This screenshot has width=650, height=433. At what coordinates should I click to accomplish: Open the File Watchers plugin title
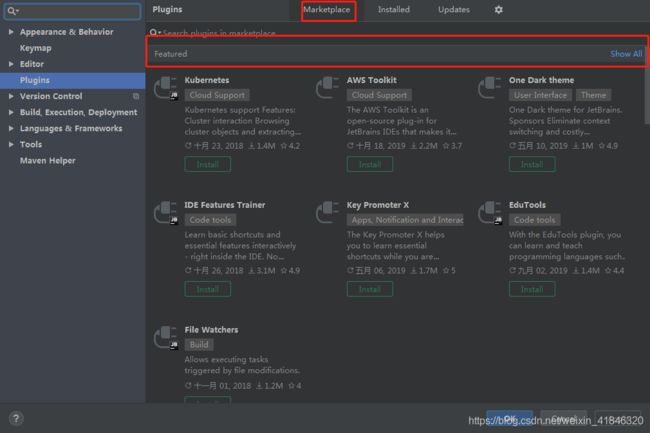[x=211, y=329]
